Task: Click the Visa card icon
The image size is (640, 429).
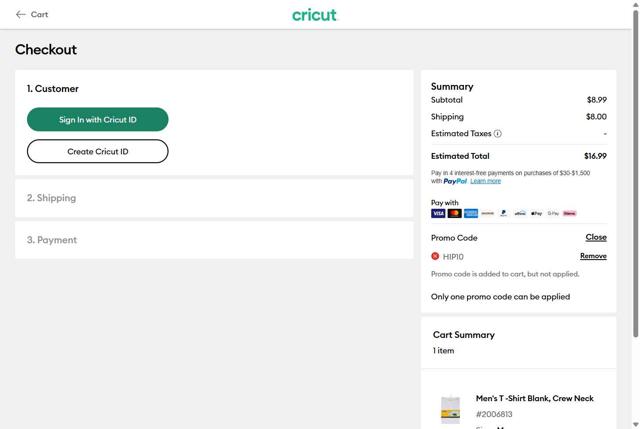Action: point(438,213)
